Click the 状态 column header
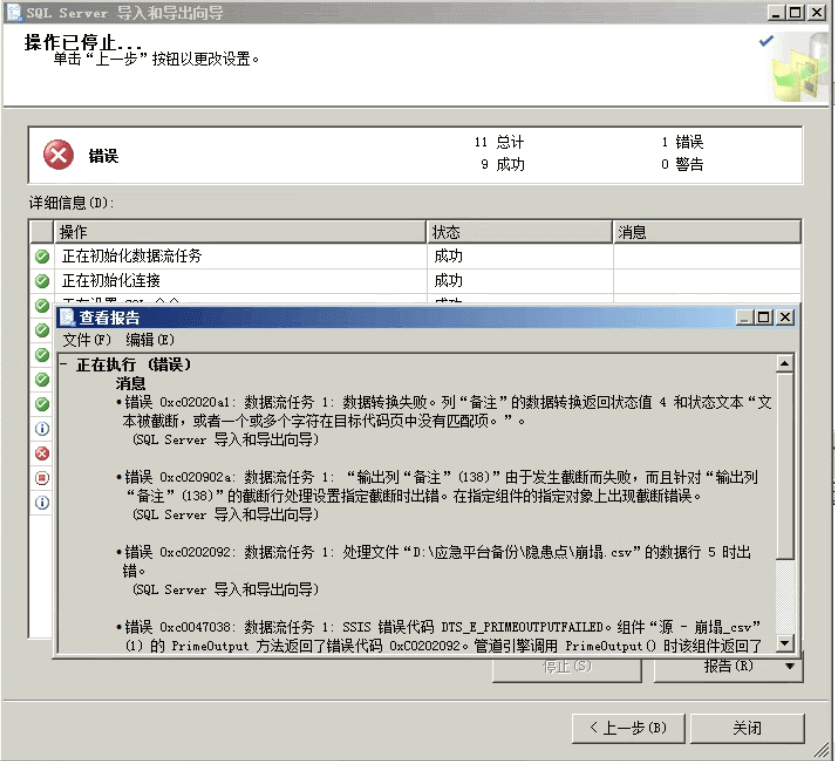 click(518, 232)
